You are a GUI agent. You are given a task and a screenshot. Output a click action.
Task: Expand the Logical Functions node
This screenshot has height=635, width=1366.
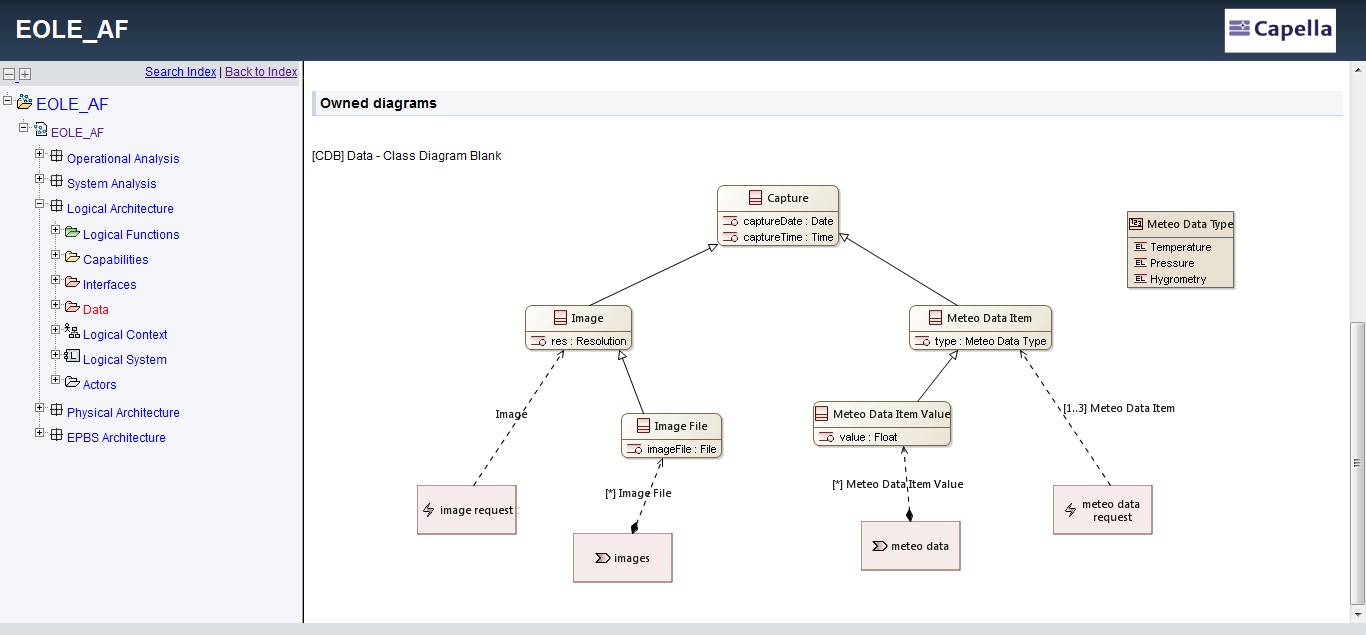point(56,230)
